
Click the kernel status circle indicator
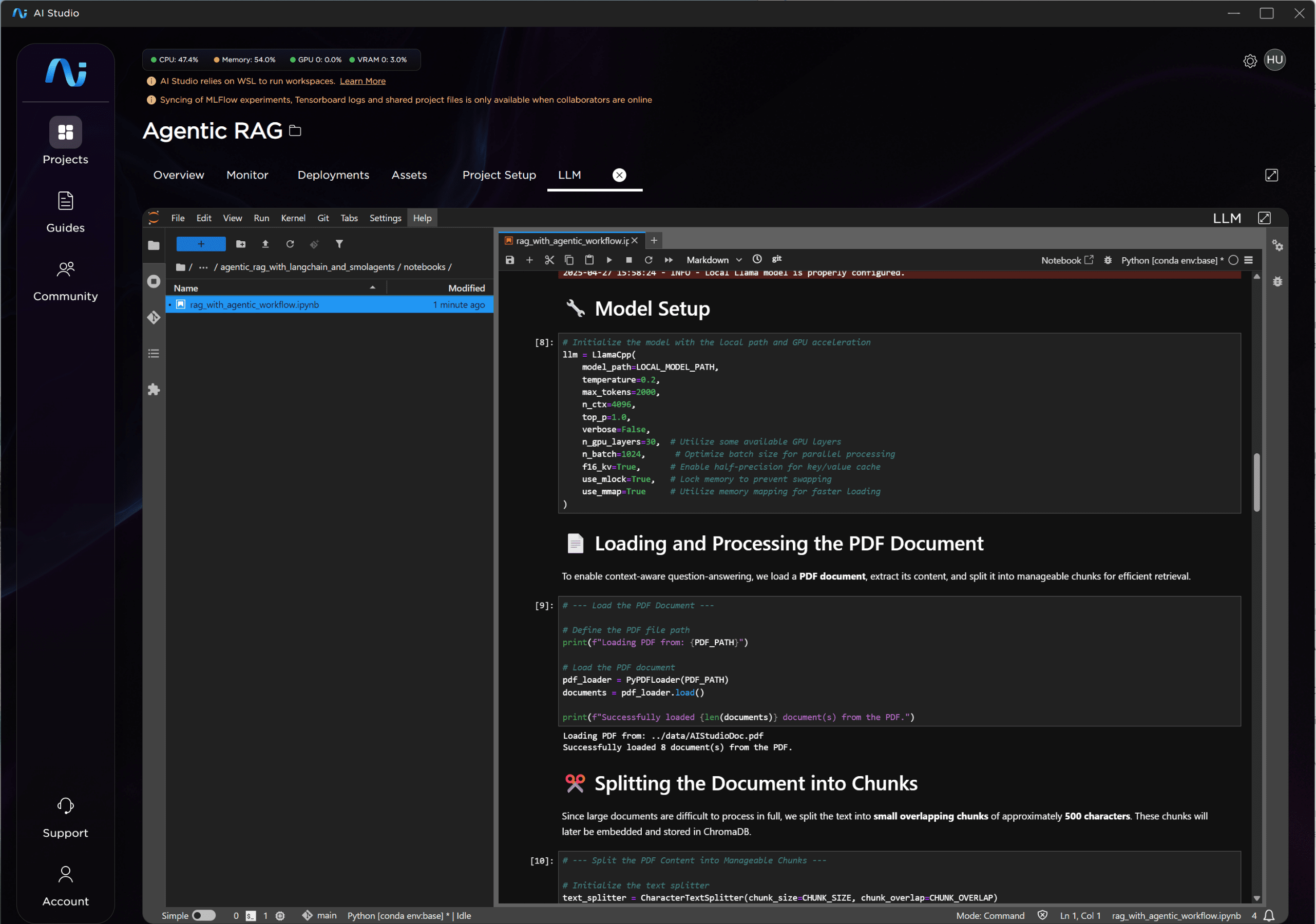(x=1233, y=260)
